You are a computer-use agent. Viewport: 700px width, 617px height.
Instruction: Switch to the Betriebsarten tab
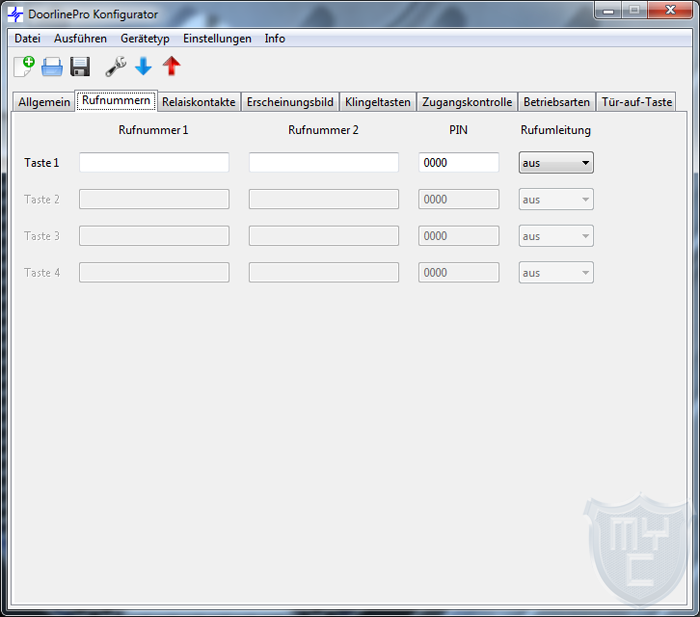point(557,102)
